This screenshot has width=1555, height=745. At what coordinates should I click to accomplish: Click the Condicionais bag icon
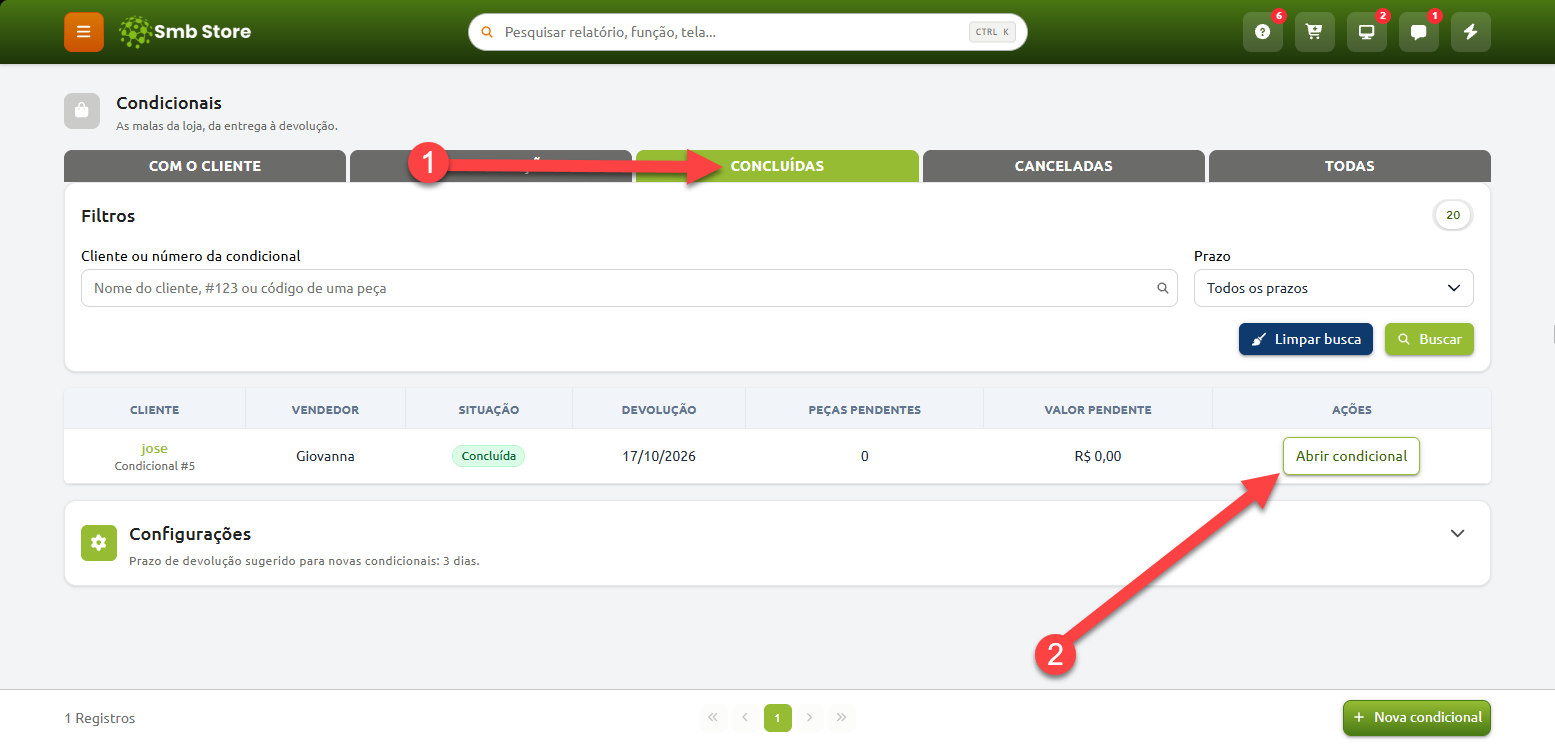tap(82, 111)
